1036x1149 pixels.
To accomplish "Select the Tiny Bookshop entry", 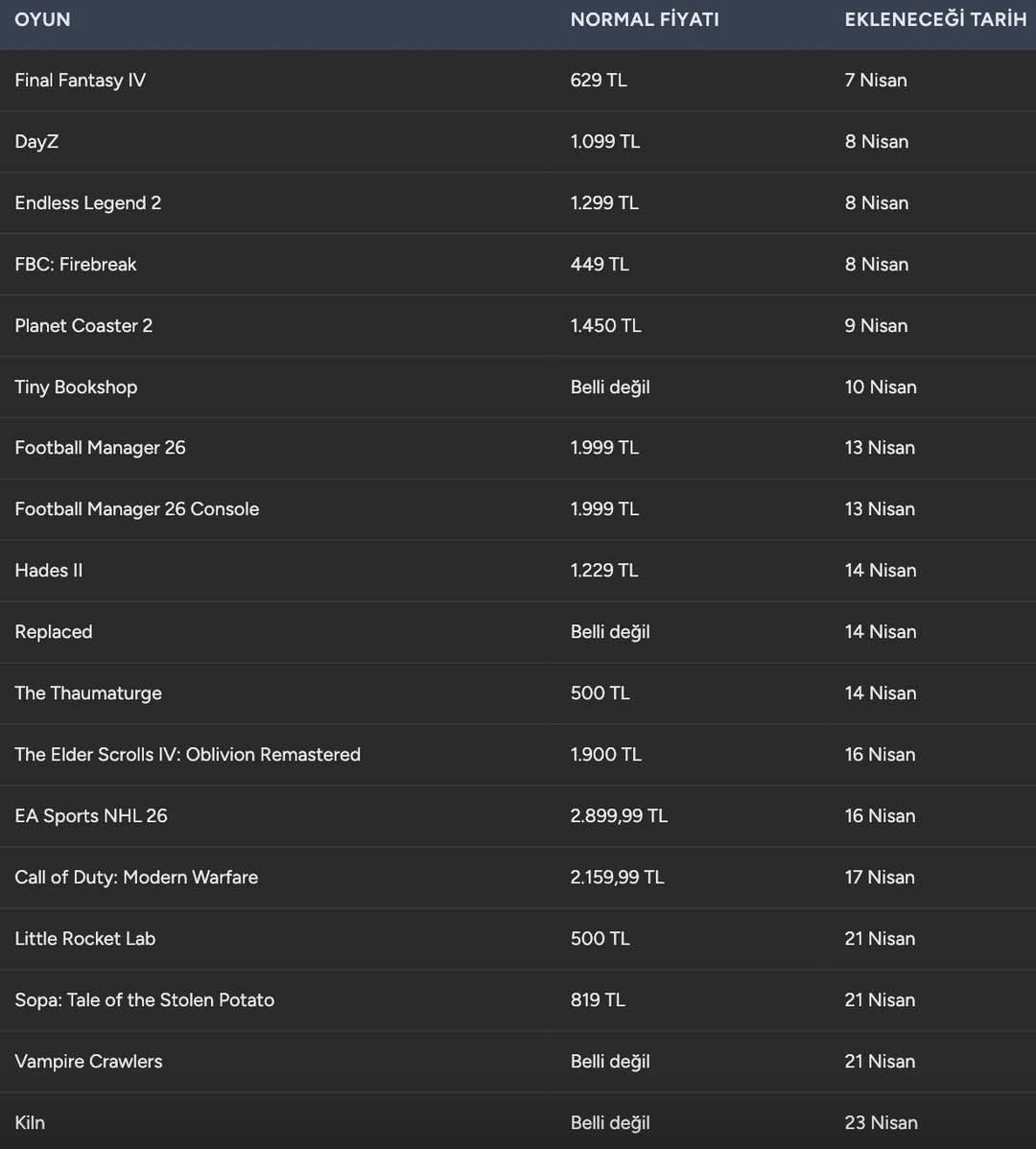I will coord(76,387).
